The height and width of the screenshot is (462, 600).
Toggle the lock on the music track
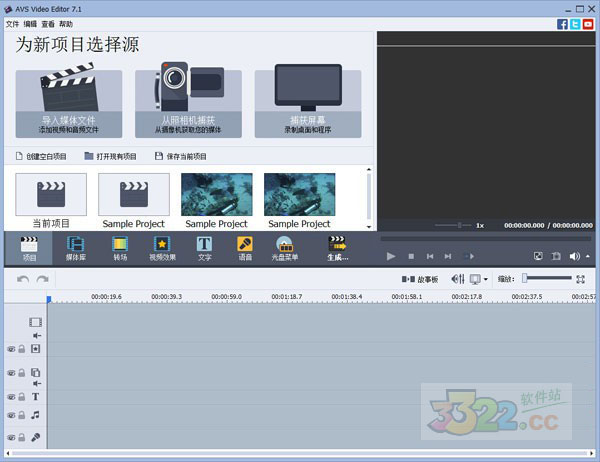click(x=21, y=414)
